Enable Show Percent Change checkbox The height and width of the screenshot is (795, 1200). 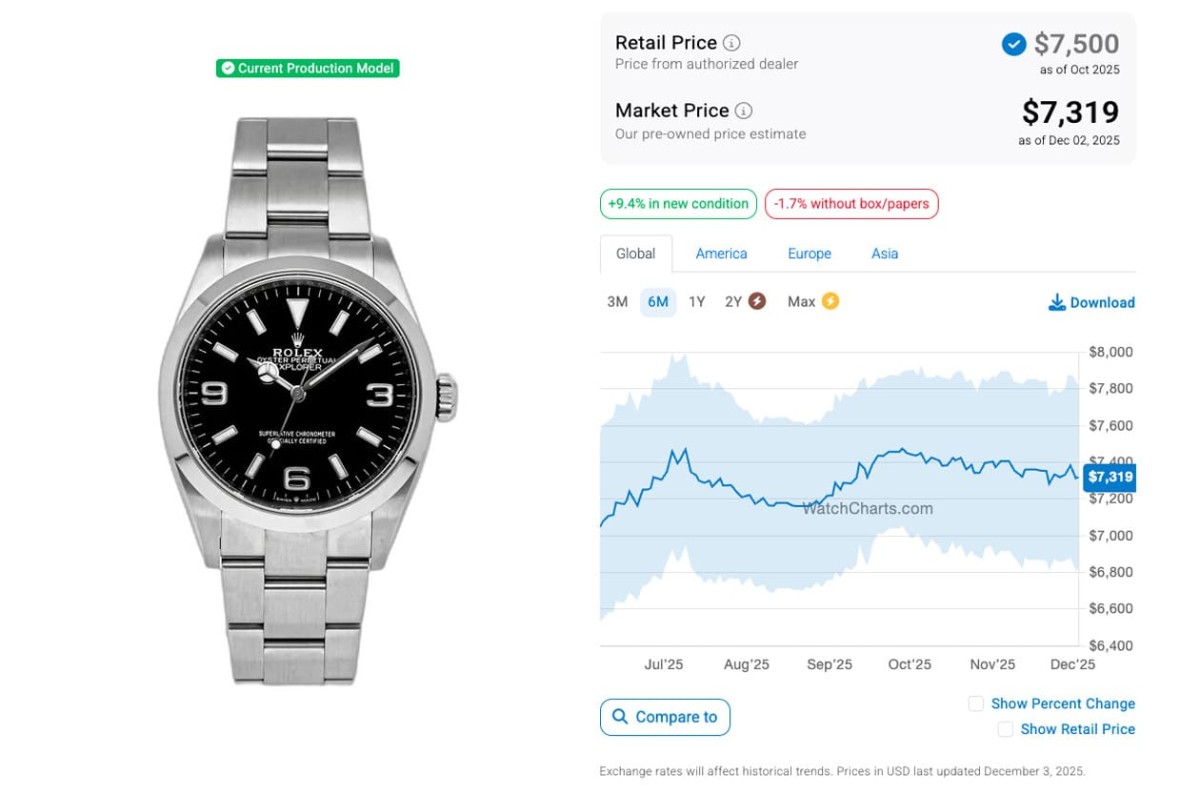(x=976, y=704)
